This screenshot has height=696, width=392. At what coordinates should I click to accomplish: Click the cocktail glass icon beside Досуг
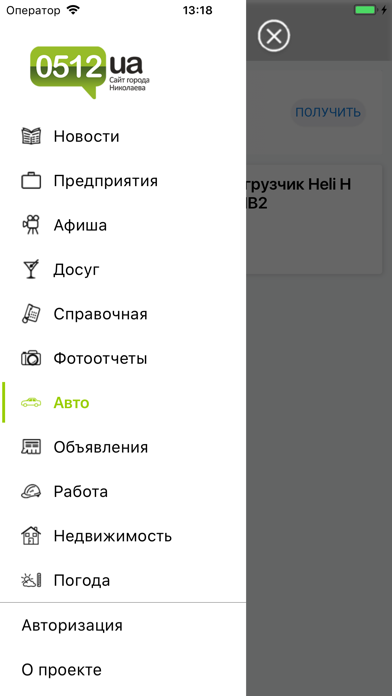pyautogui.click(x=31, y=269)
